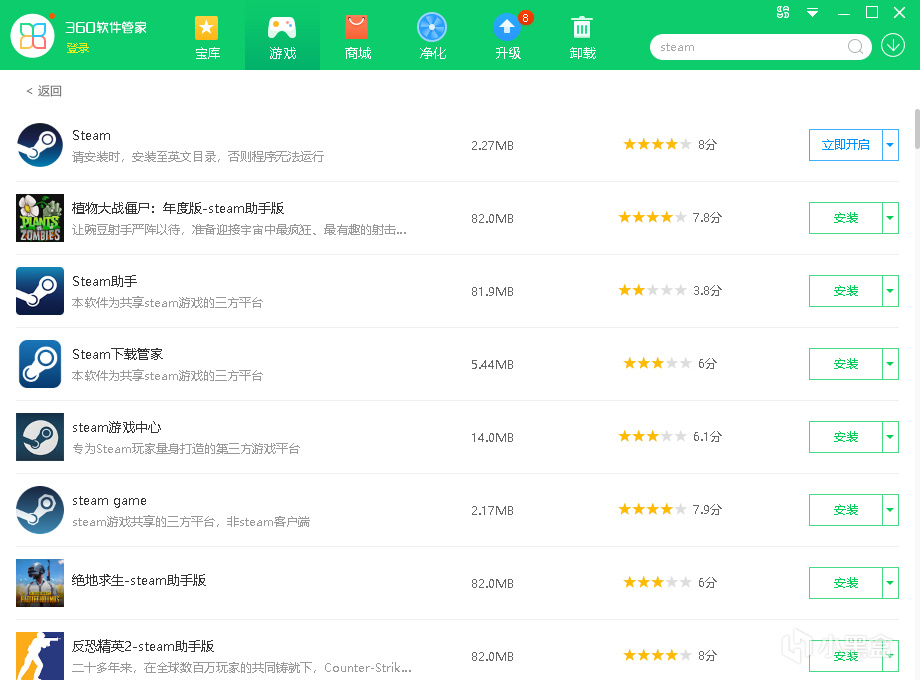Click the 立即开启 button for Steam

point(845,145)
